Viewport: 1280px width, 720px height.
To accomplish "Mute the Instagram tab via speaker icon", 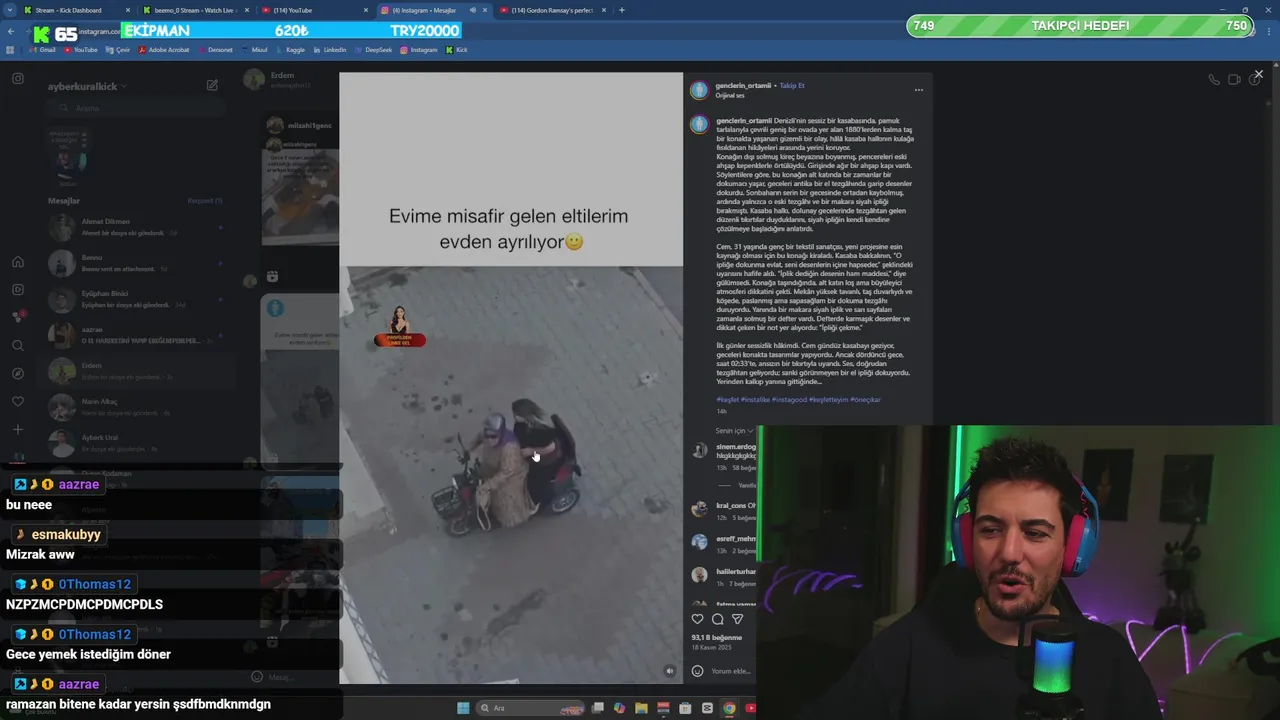I will 473,10.
